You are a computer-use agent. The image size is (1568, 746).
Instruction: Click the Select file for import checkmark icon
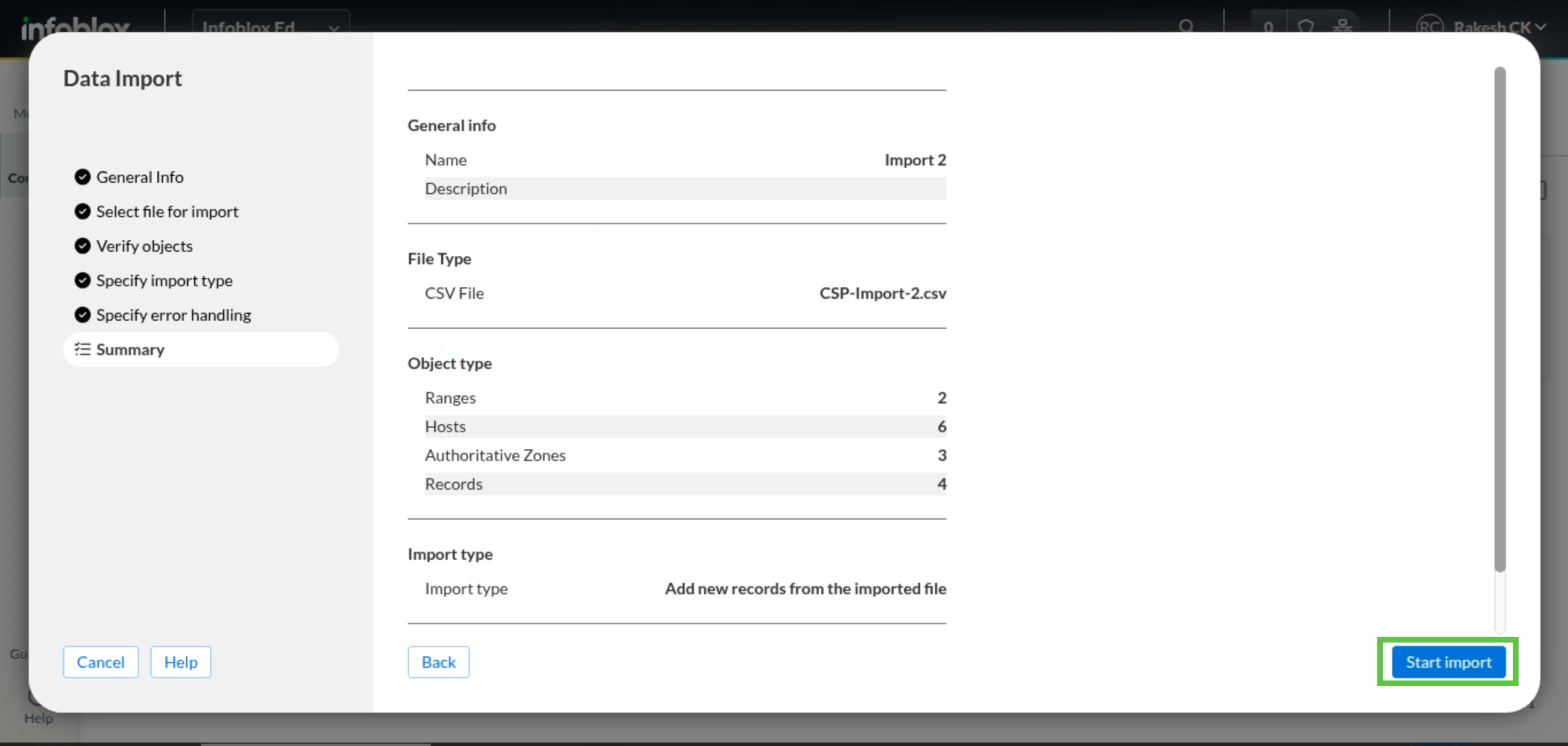82,212
